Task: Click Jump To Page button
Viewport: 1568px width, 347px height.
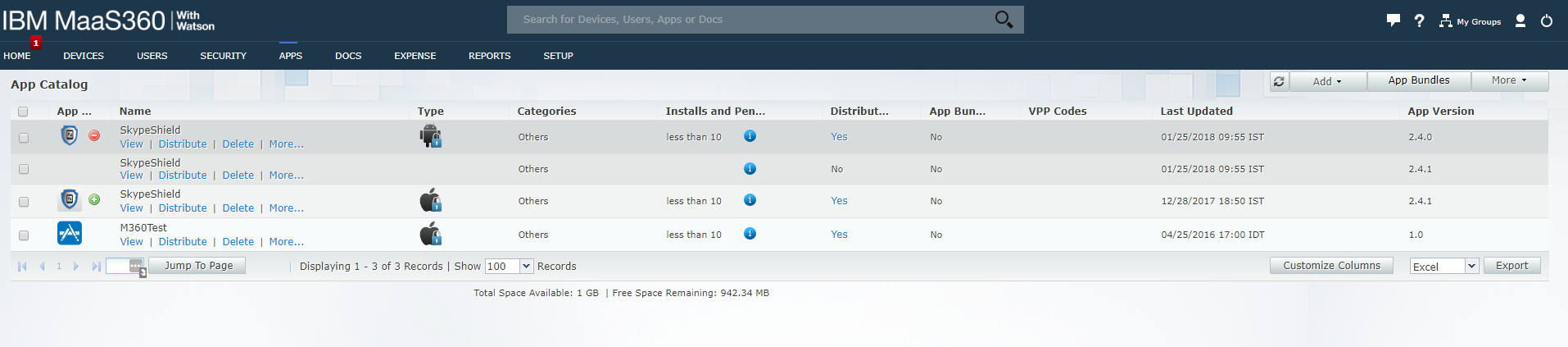Action: pyautogui.click(x=198, y=266)
